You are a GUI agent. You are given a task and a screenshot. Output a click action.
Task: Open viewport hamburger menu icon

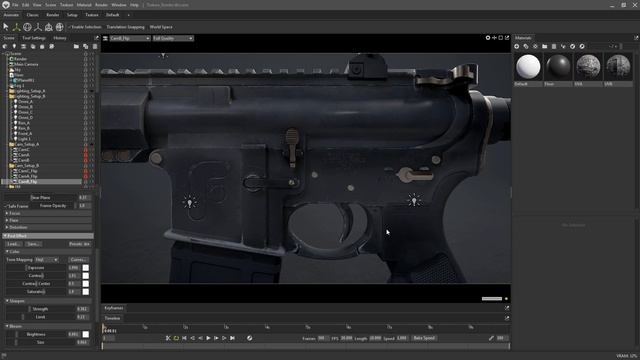point(105,38)
